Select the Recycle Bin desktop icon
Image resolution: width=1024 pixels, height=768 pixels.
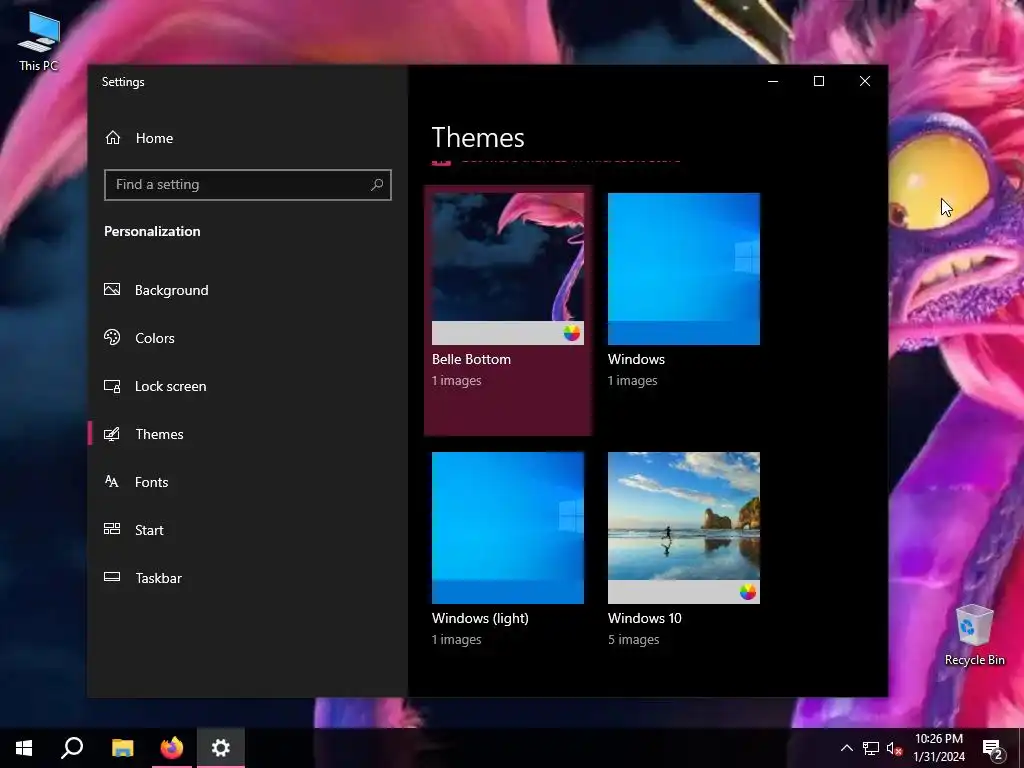pos(974,635)
